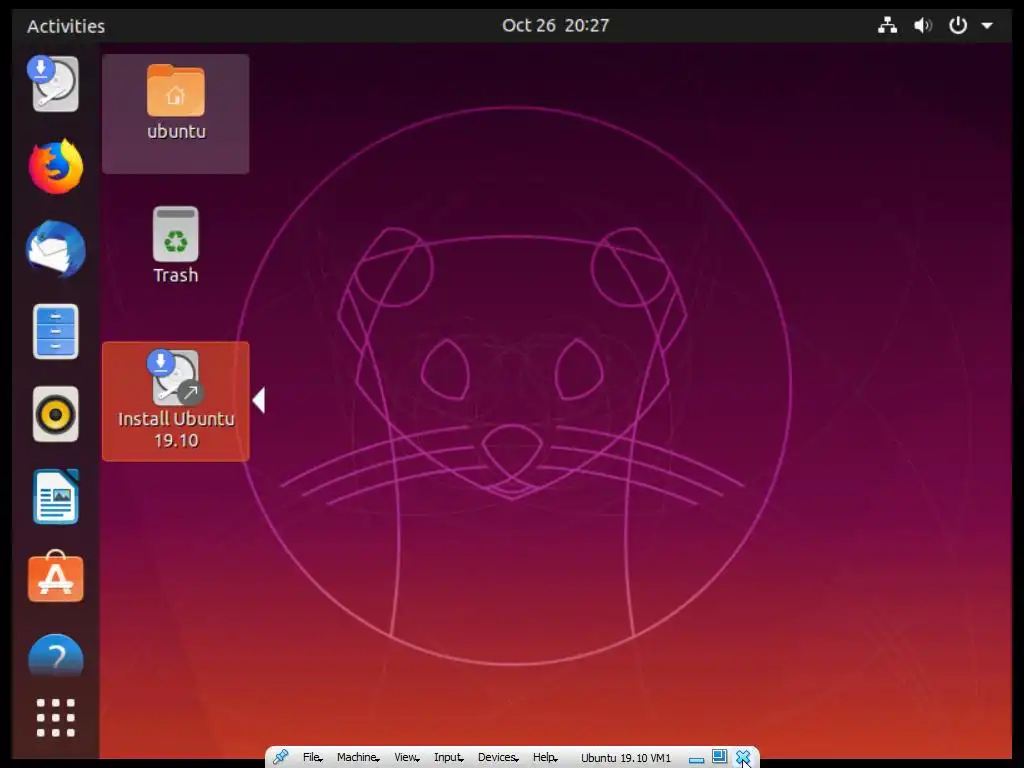1024x768 pixels.
Task: Open the File menu in VirtualBox toolbar
Action: (x=312, y=757)
